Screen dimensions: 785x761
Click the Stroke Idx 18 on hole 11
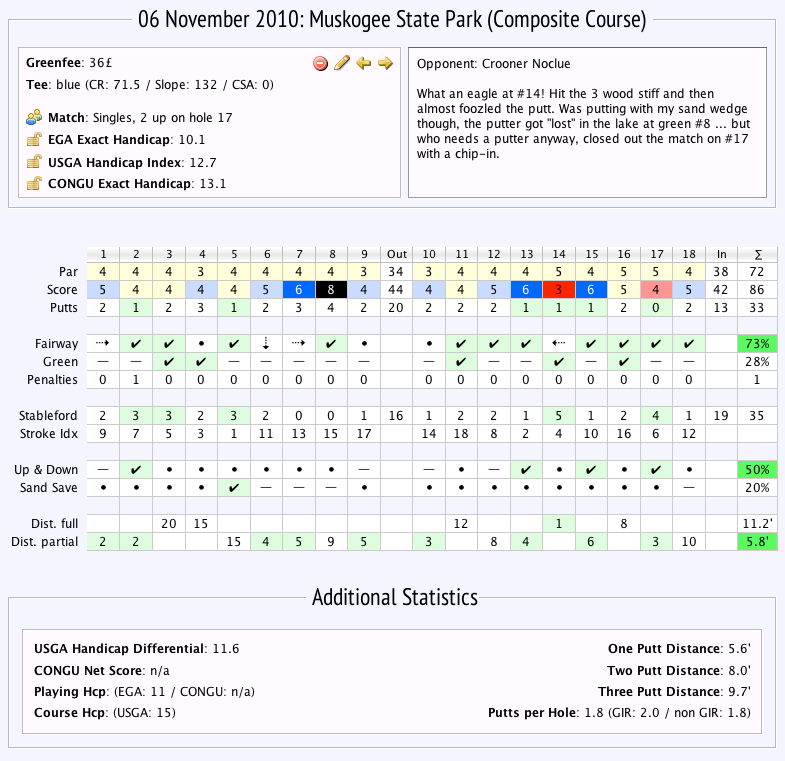pos(461,434)
